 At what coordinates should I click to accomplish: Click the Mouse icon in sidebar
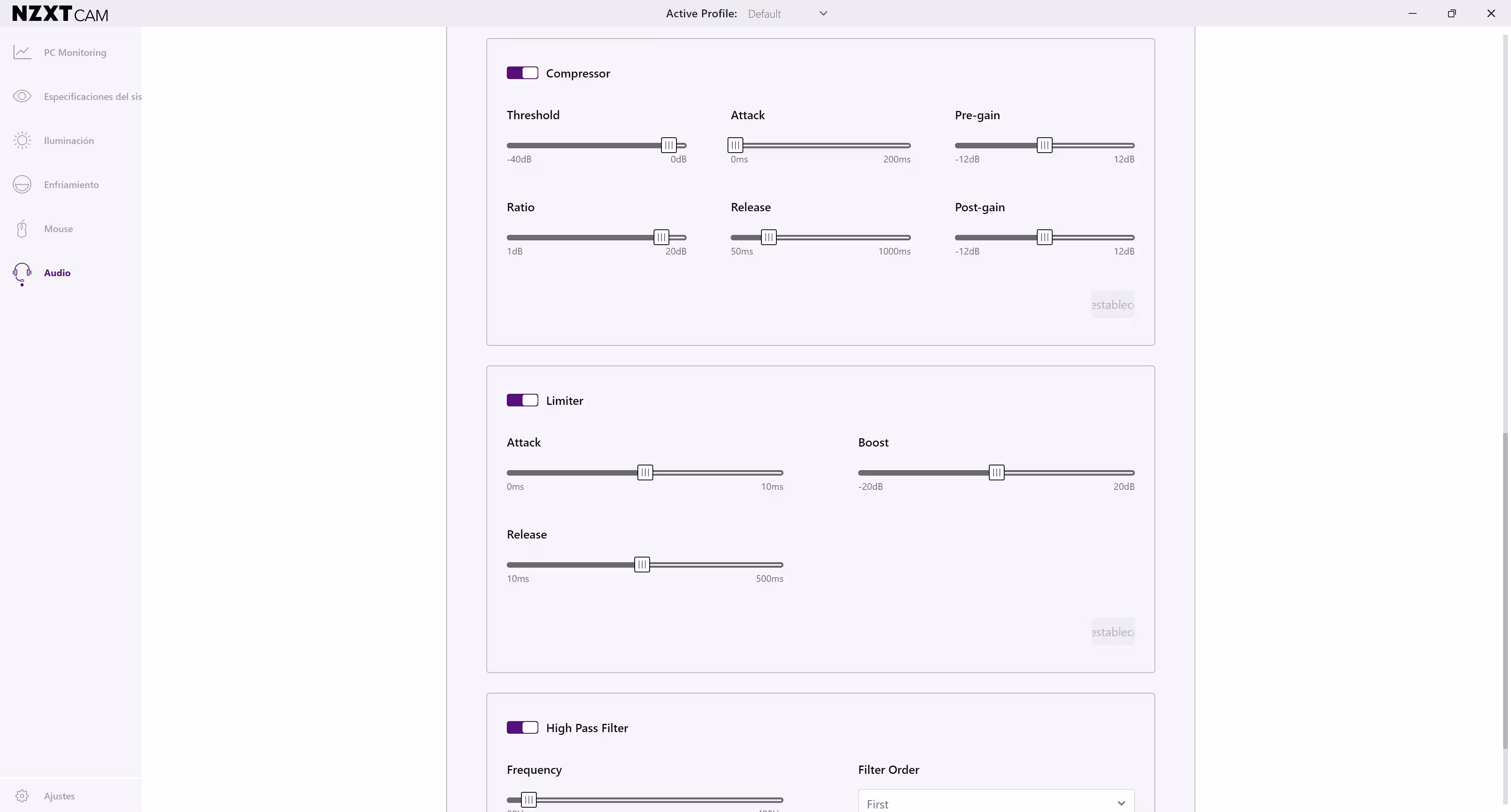pyautogui.click(x=22, y=229)
